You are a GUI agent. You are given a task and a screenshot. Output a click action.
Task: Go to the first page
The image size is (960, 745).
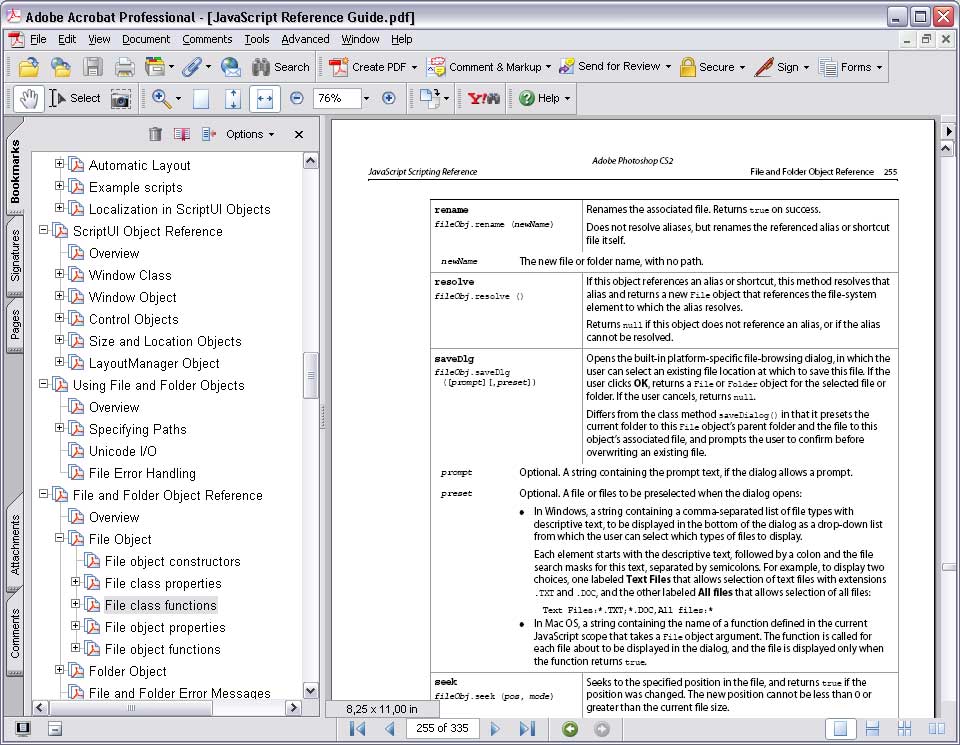coord(358,728)
